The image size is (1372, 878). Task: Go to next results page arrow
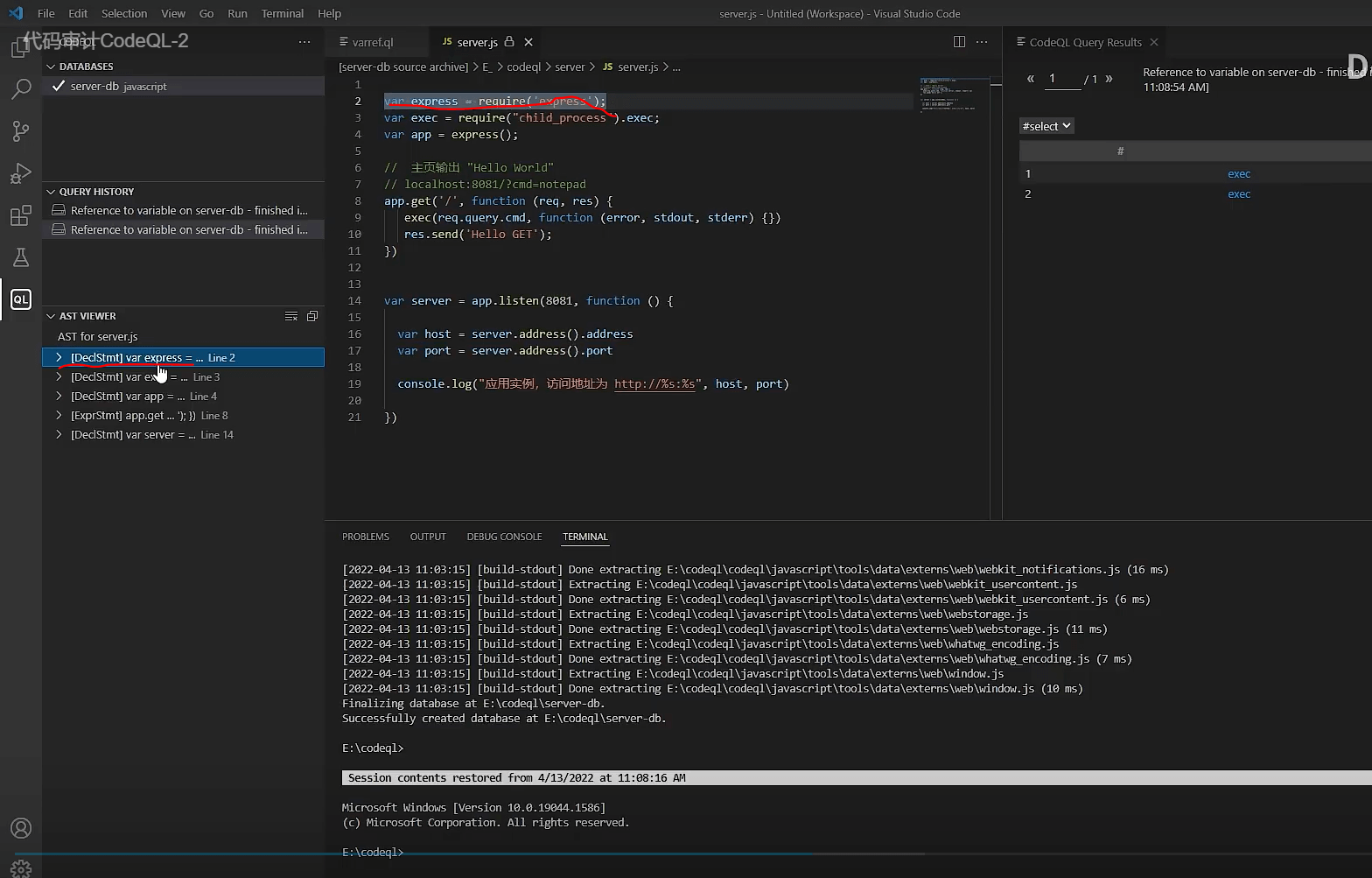(1109, 79)
